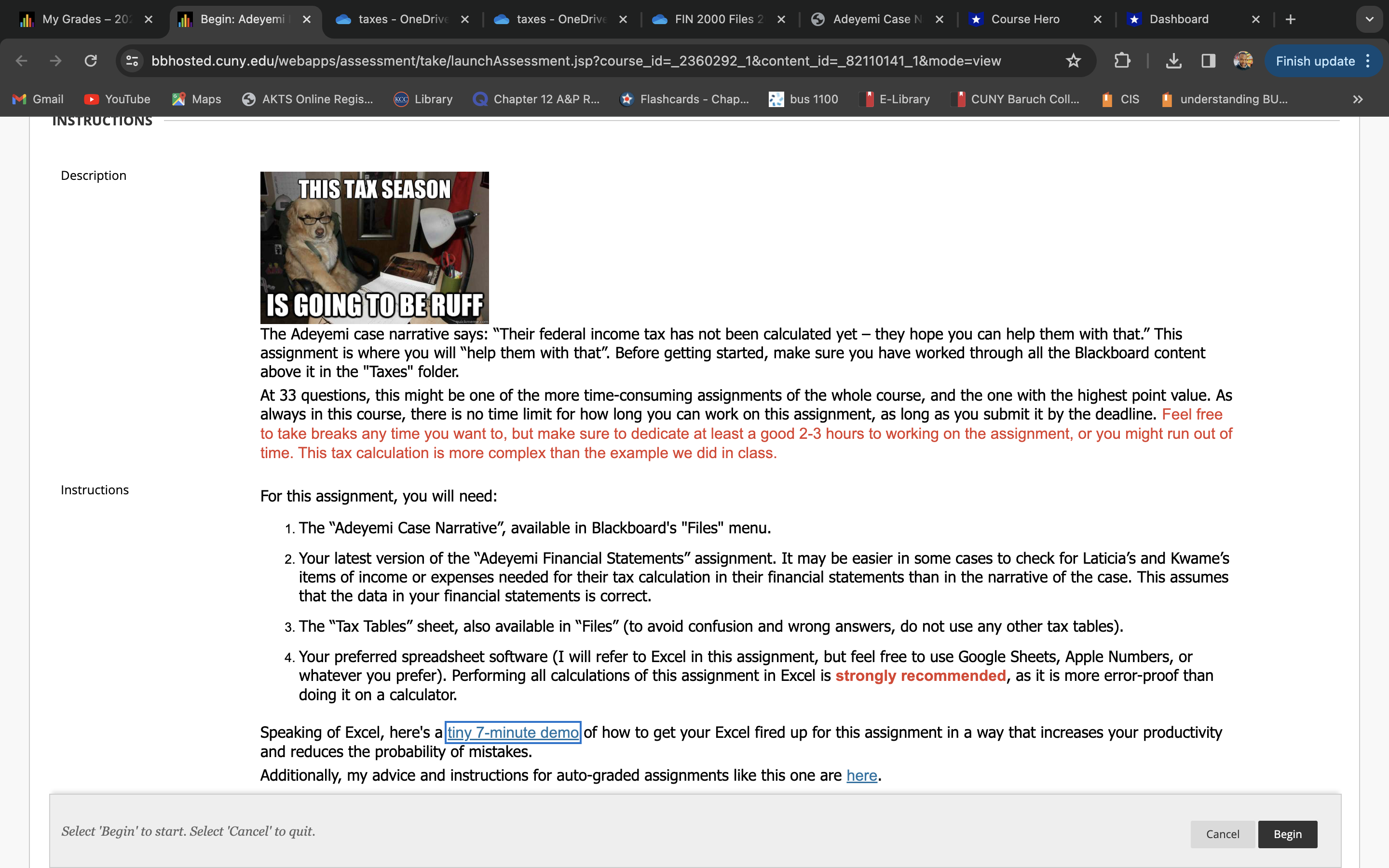Expand hidden bookmarks with double chevron
This screenshot has height=868, width=1389.
(x=1358, y=99)
